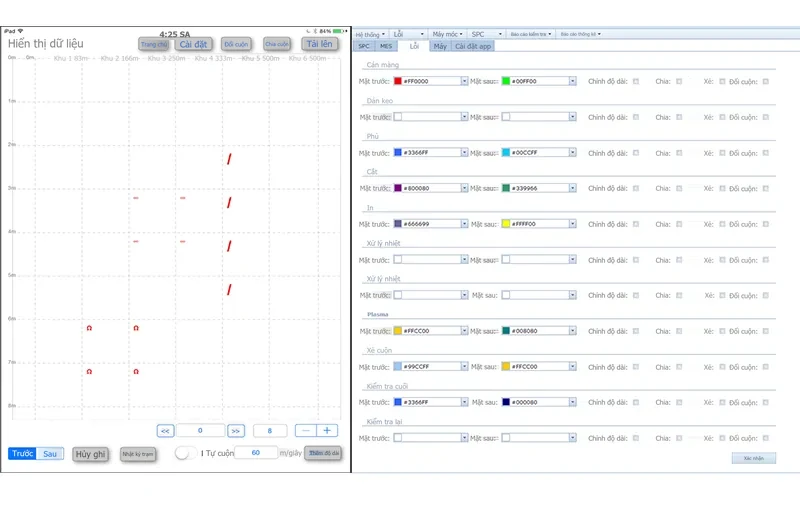Open Mặt trước color dropdown for Phủ
This screenshot has width=800, height=510.
pyautogui.click(x=464, y=152)
